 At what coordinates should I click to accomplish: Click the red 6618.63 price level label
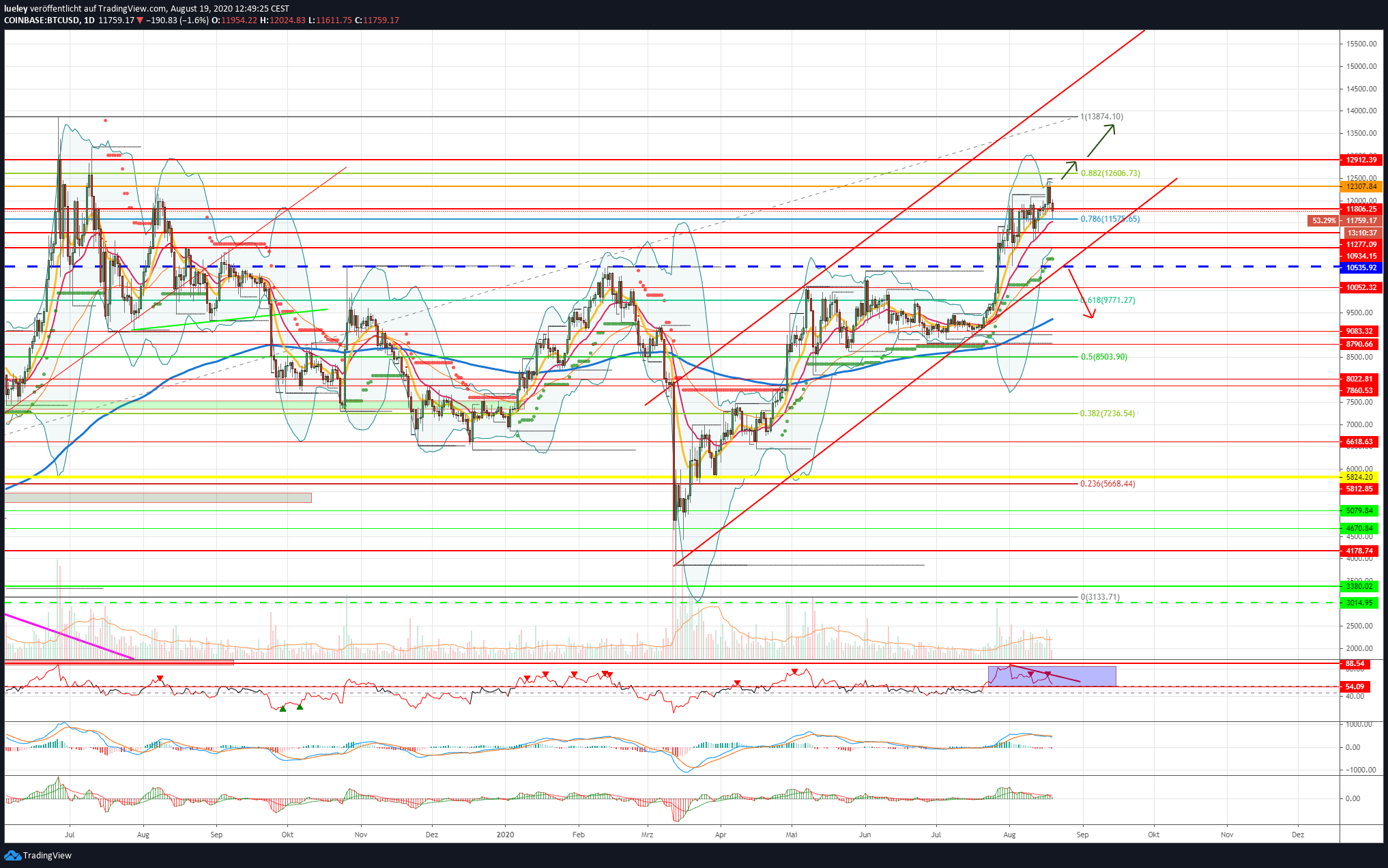tap(1359, 442)
